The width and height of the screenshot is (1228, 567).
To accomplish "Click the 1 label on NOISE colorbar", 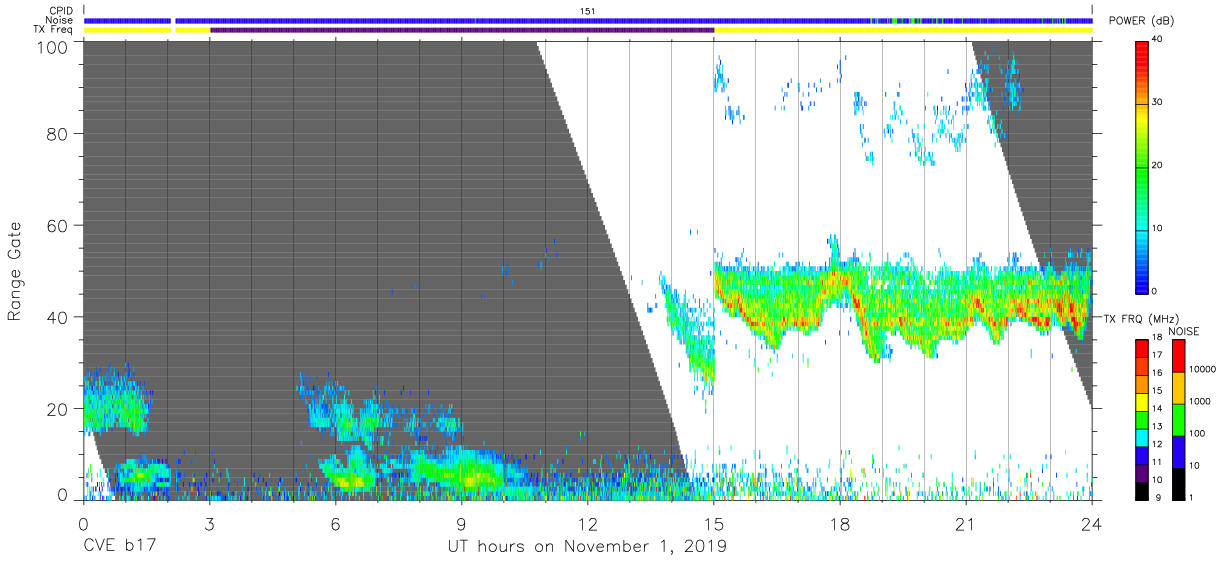I will tap(1193, 497).
